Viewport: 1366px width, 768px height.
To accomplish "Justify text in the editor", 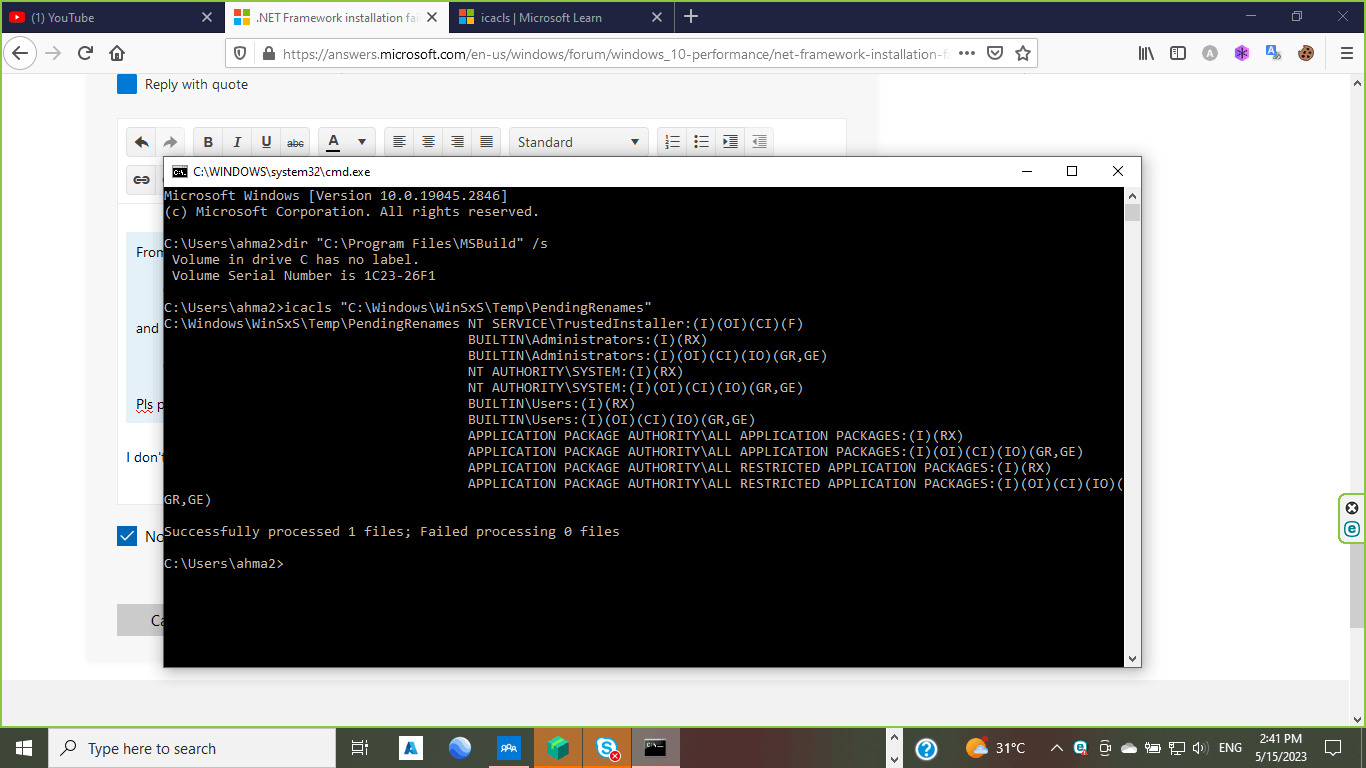I will tap(486, 142).
